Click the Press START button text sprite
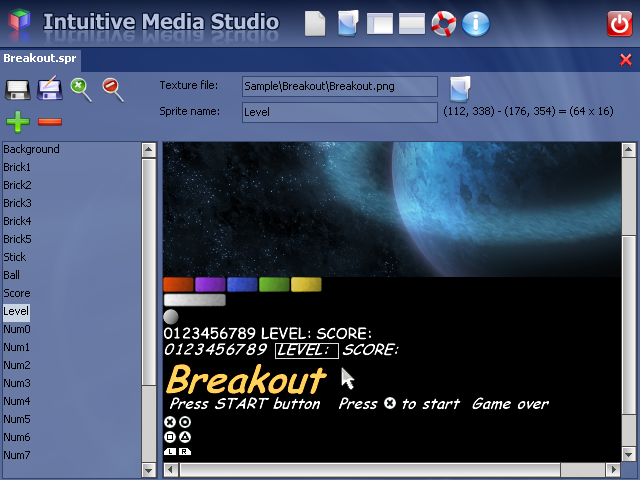640x480 pixels. 245,404
